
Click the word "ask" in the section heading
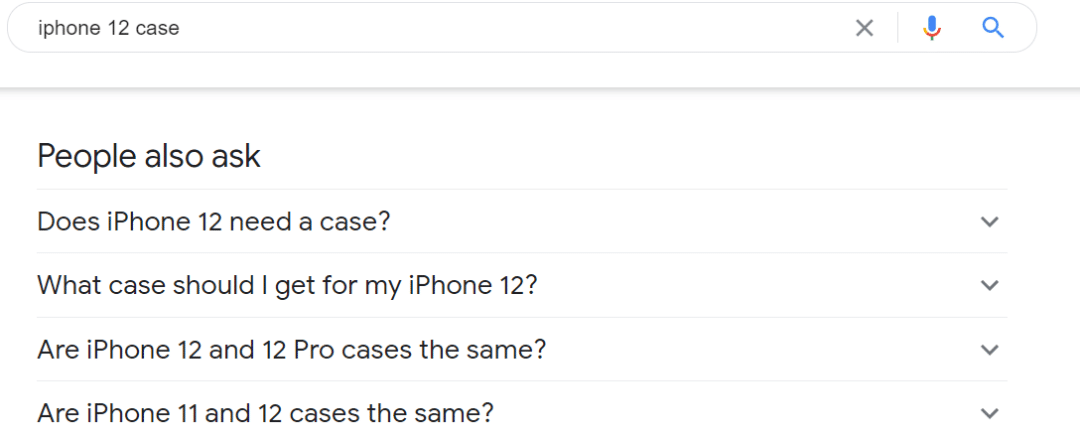236,156
